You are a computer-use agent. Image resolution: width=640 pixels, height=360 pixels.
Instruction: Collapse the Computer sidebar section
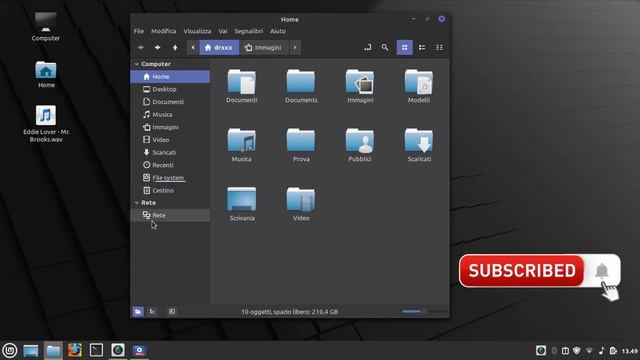click(137, 64)
